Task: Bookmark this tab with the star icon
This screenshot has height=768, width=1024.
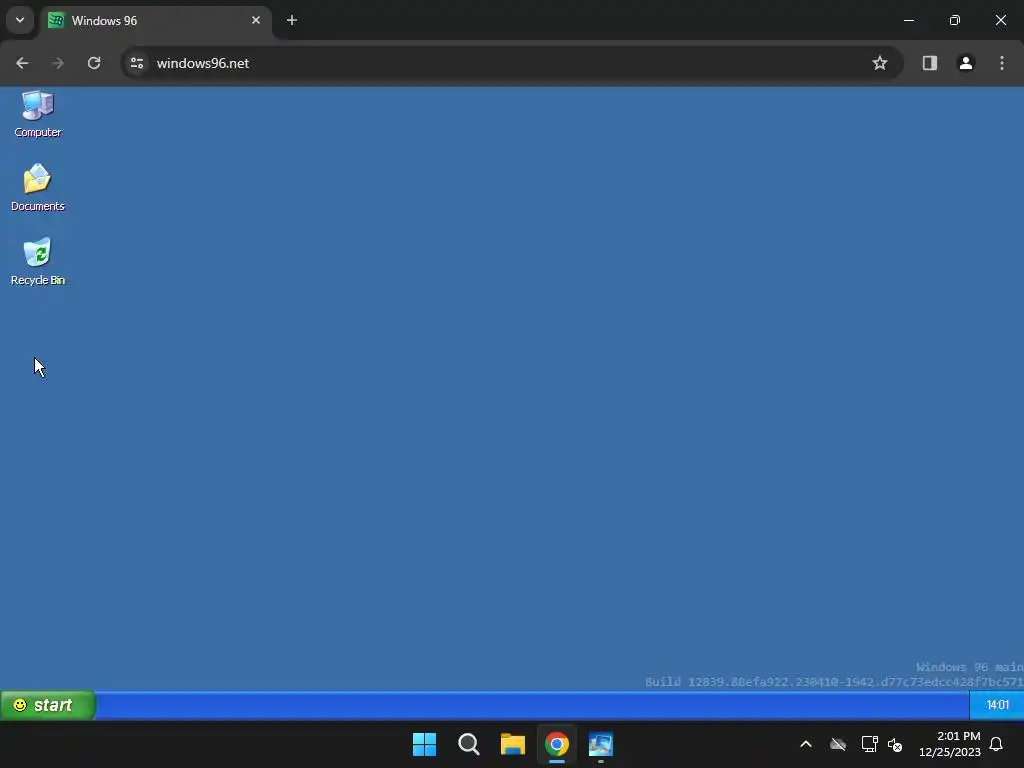Action: 880,63
